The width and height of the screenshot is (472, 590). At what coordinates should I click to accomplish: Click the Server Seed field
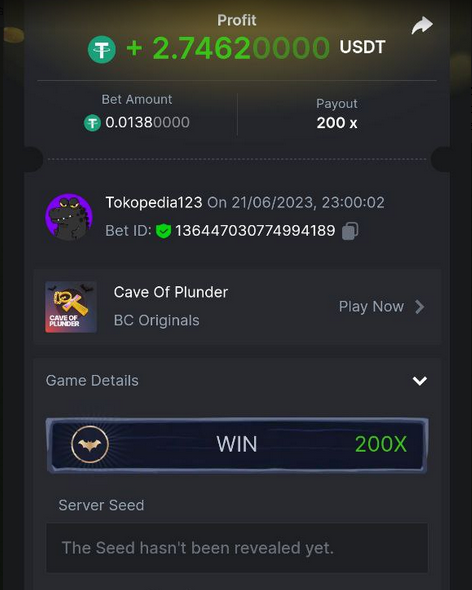[x=237, y=548]
